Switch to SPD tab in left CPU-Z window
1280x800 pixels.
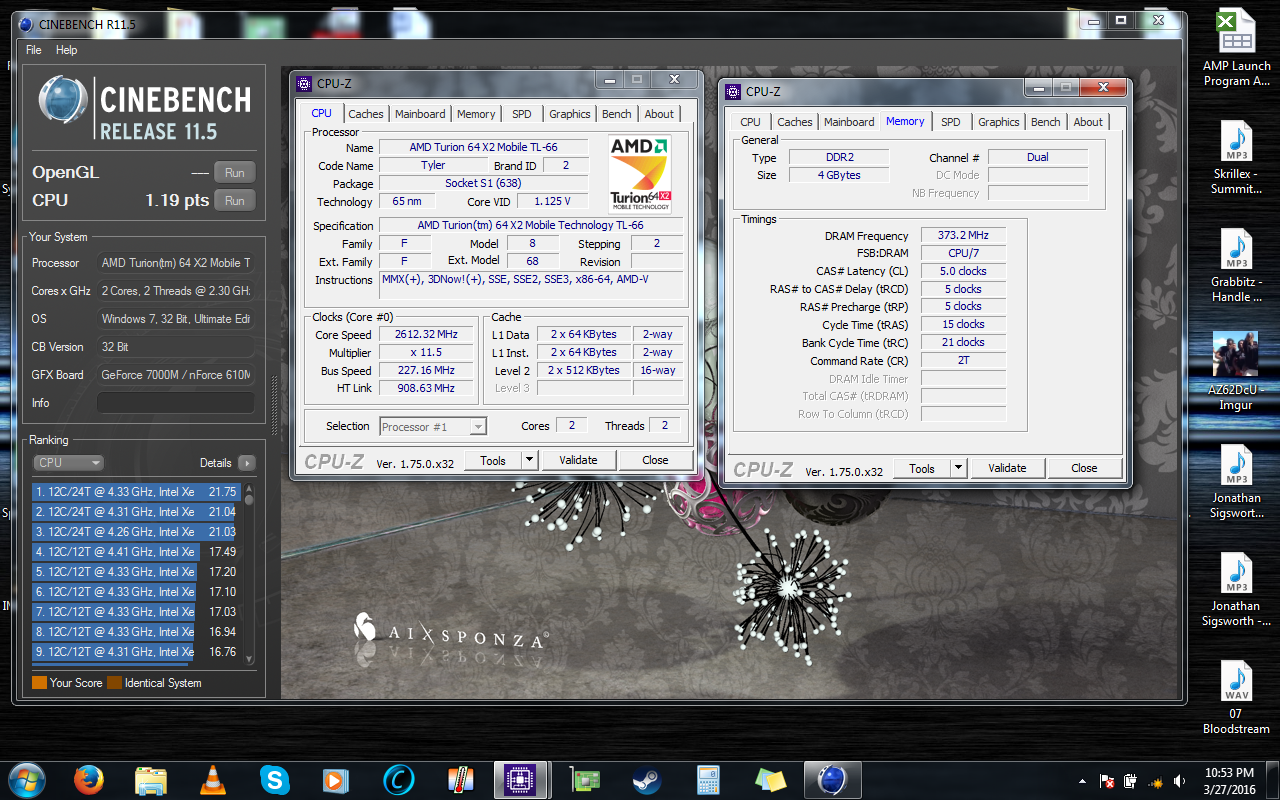pyautogui.click(x=522, y=114)
